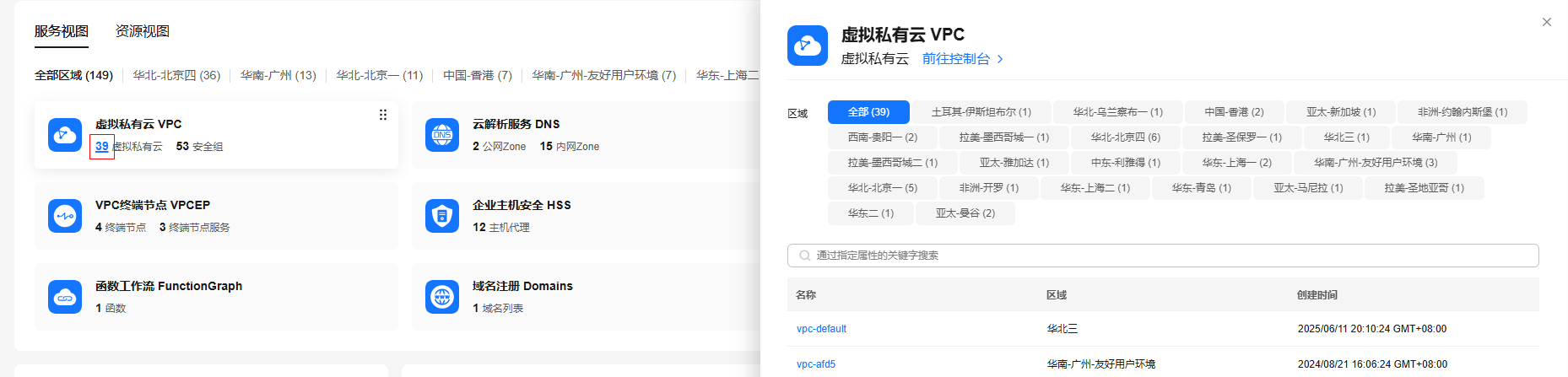Click the 名称 column header

(806, 295)
